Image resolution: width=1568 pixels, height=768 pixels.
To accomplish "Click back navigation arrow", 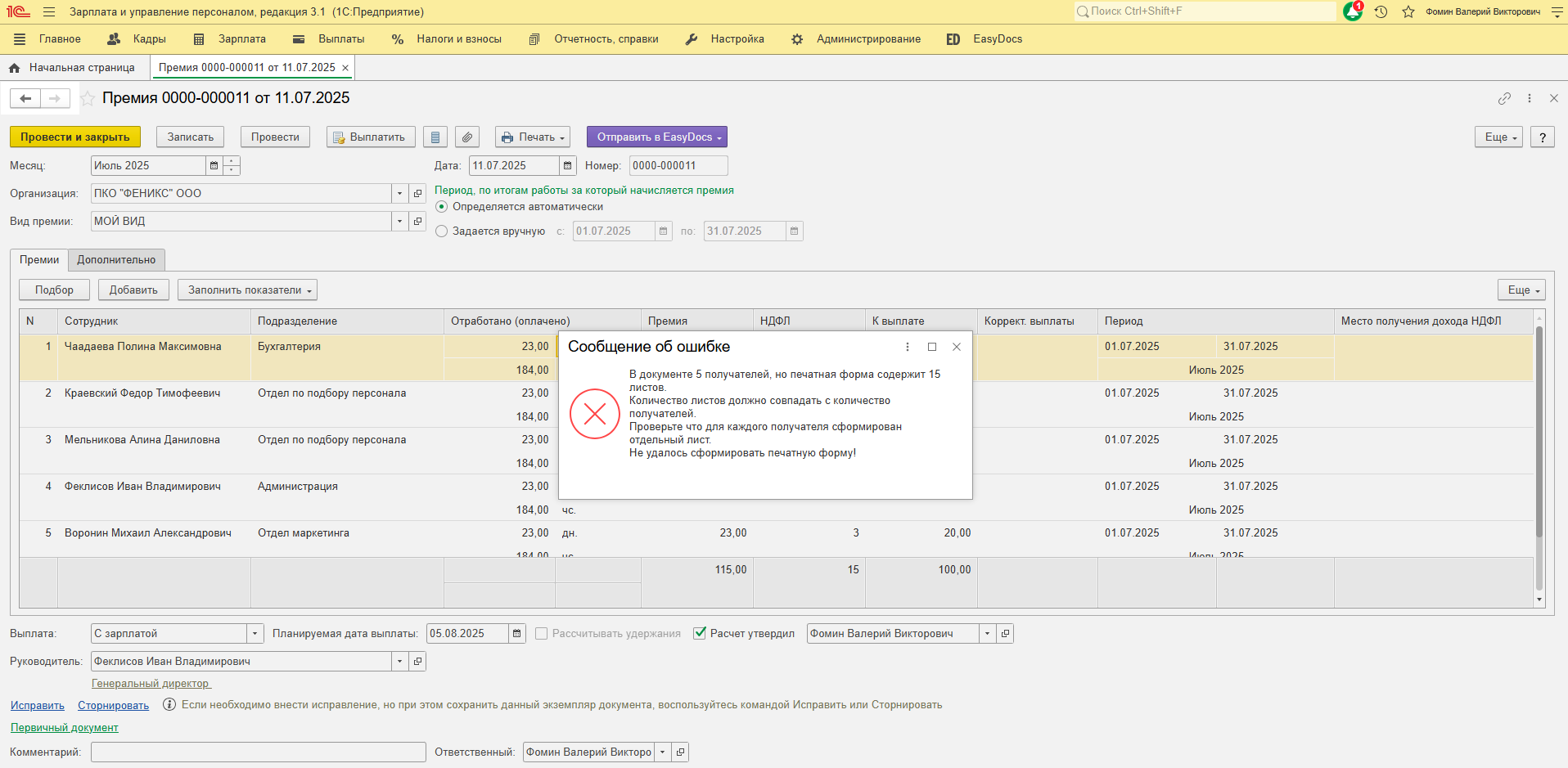I will point(25,98).
